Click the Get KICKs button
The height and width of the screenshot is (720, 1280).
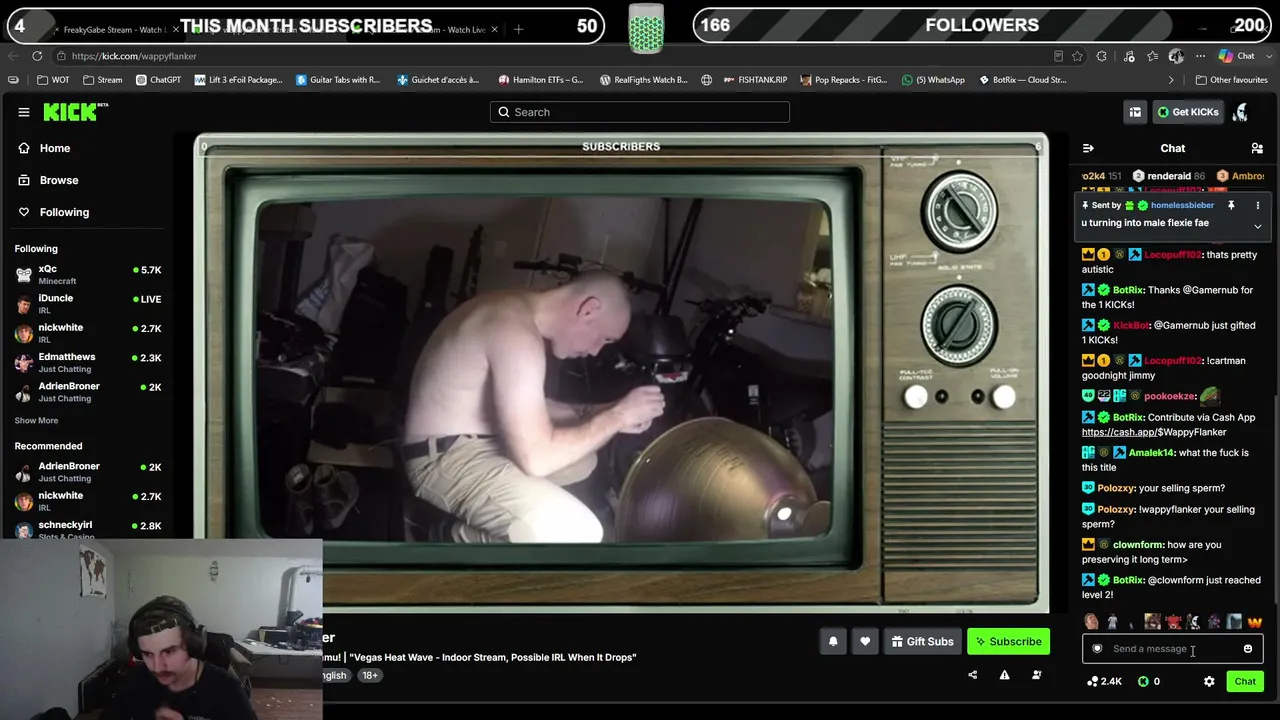click(1188, 112)
